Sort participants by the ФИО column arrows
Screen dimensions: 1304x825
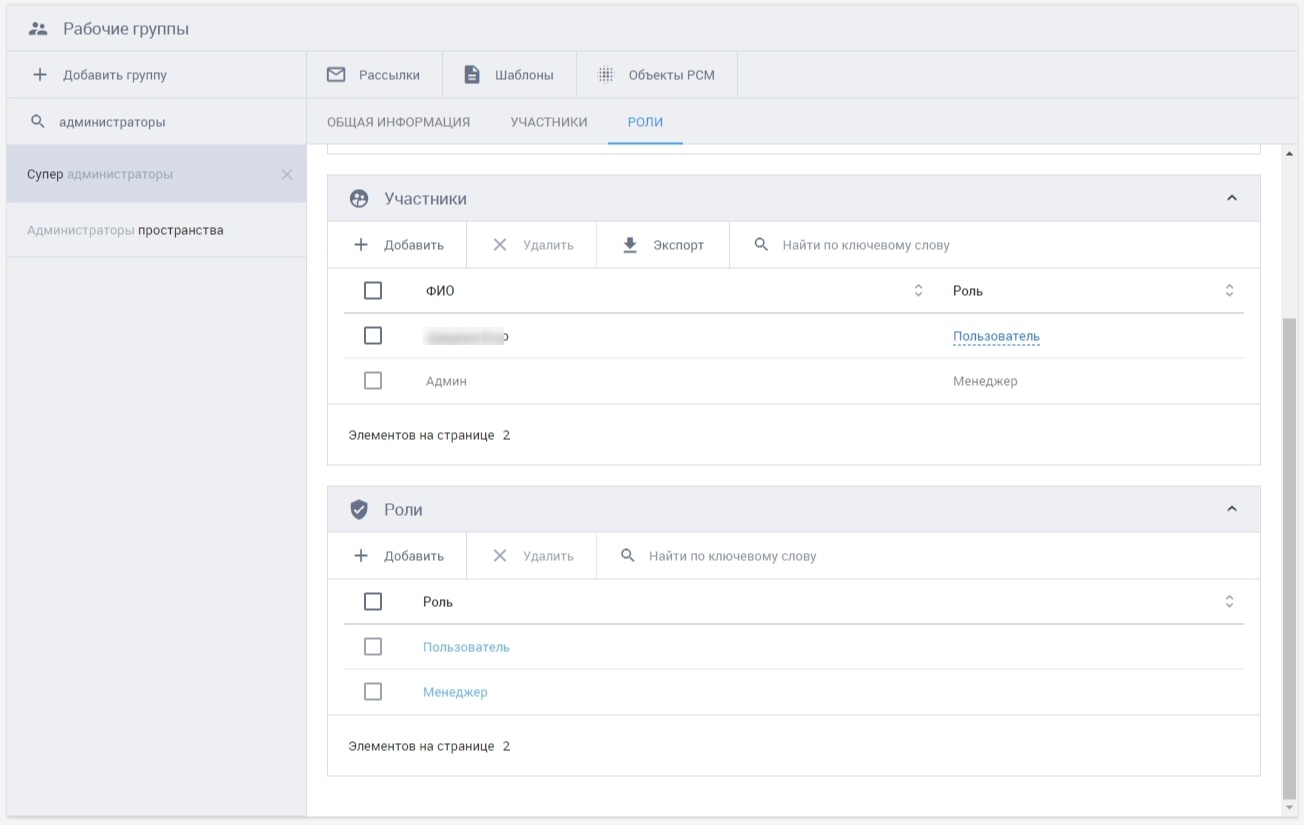(x=918, y=291)
